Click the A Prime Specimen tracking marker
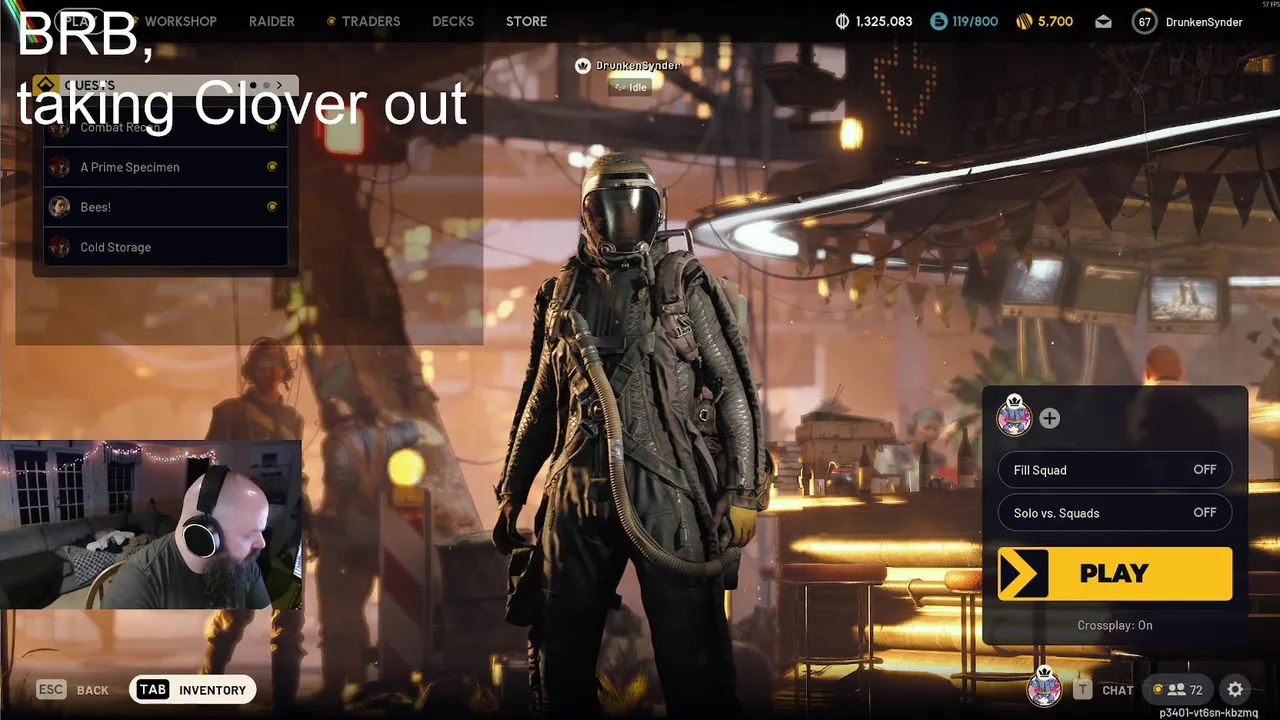This screenshot has height=720, width=1280. pyautogui.click(x=271, y=167)
